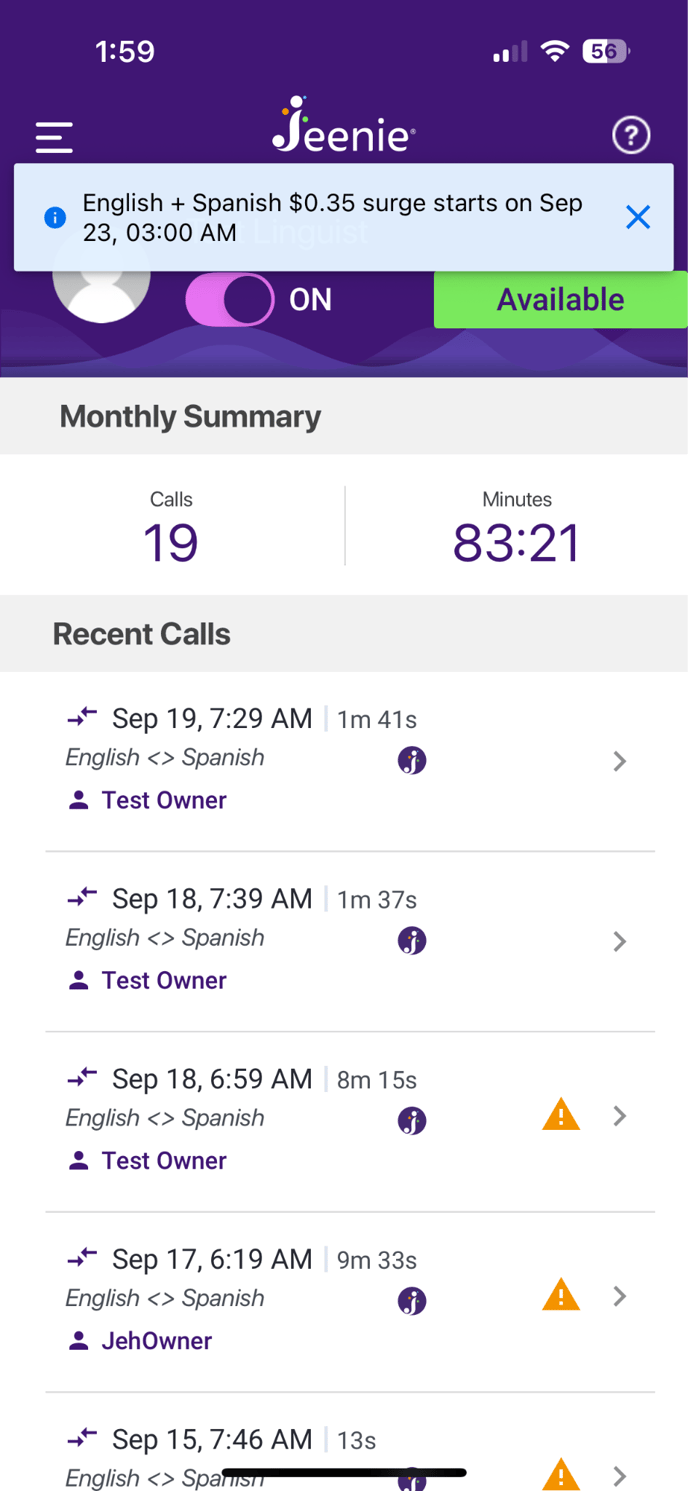Click the blue info icon in banner
The width and height of the screenshot is (688, 1491).
tap(55, 217)
